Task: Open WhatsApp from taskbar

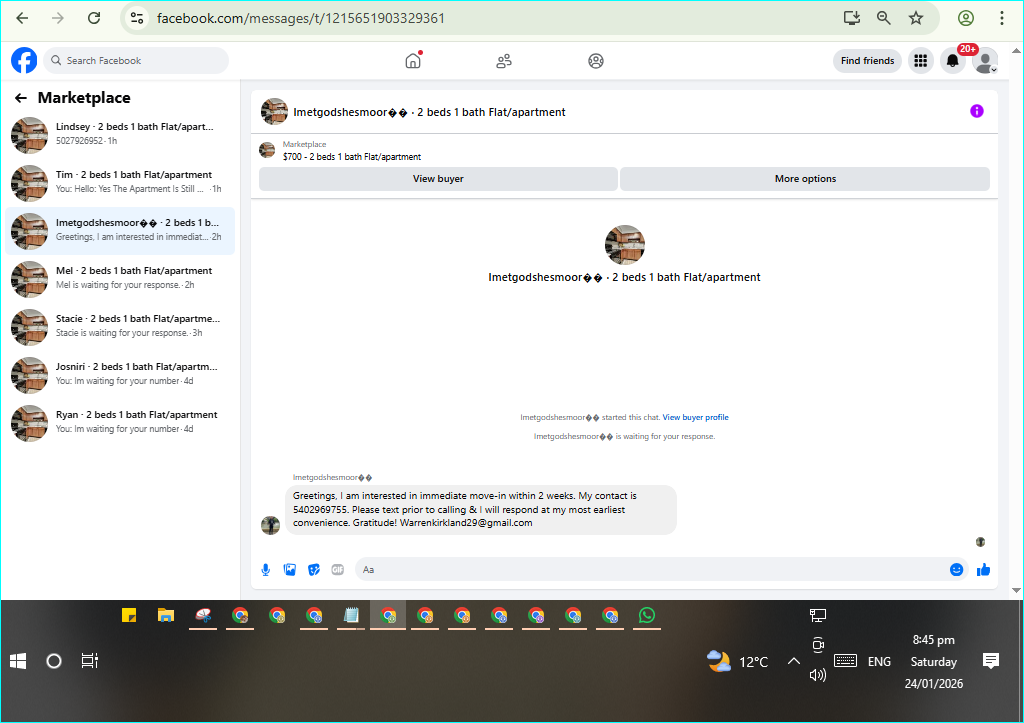Action: coord(647,615)
